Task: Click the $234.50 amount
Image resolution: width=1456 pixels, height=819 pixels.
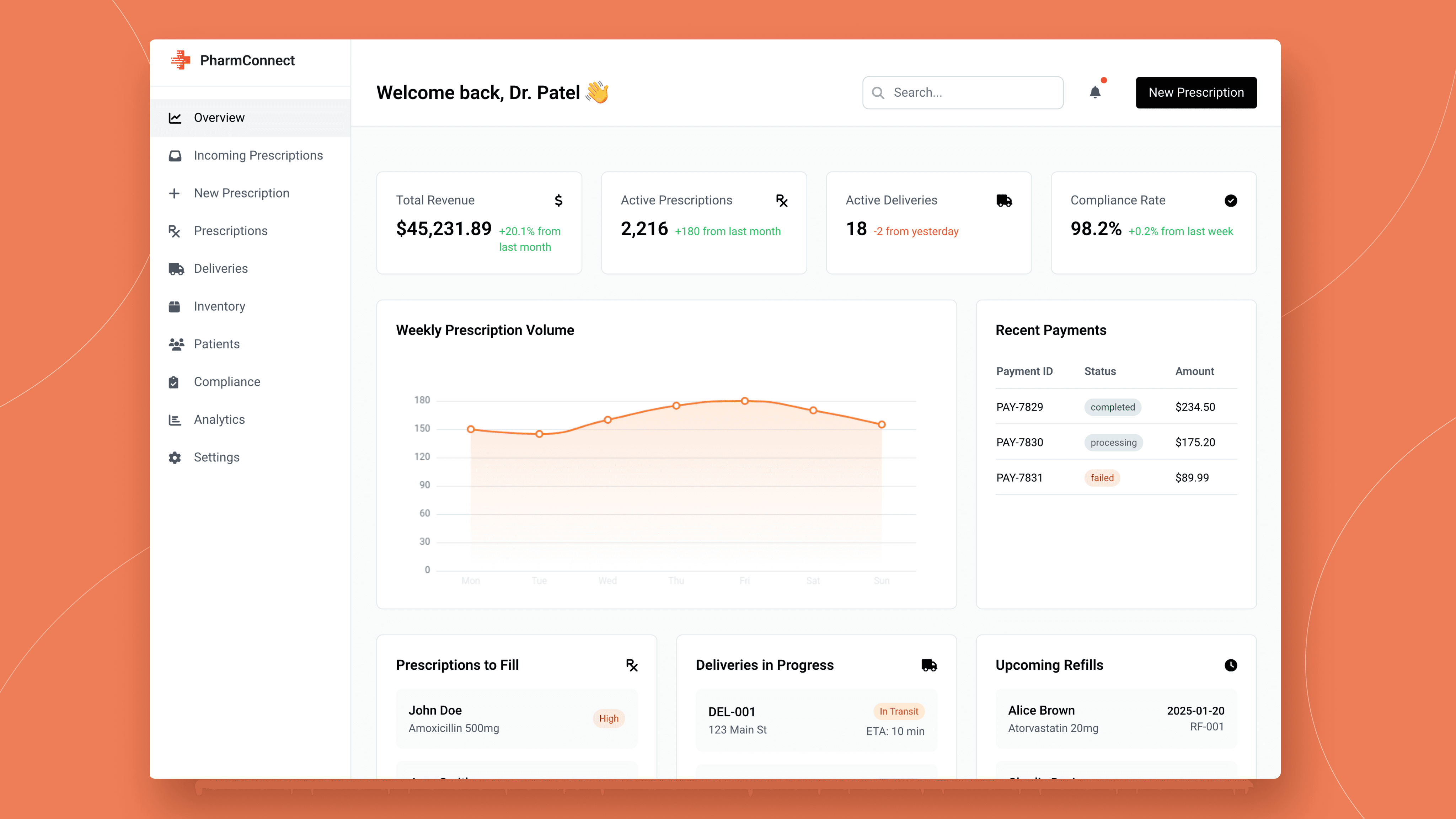Action: pos(1195,407)
